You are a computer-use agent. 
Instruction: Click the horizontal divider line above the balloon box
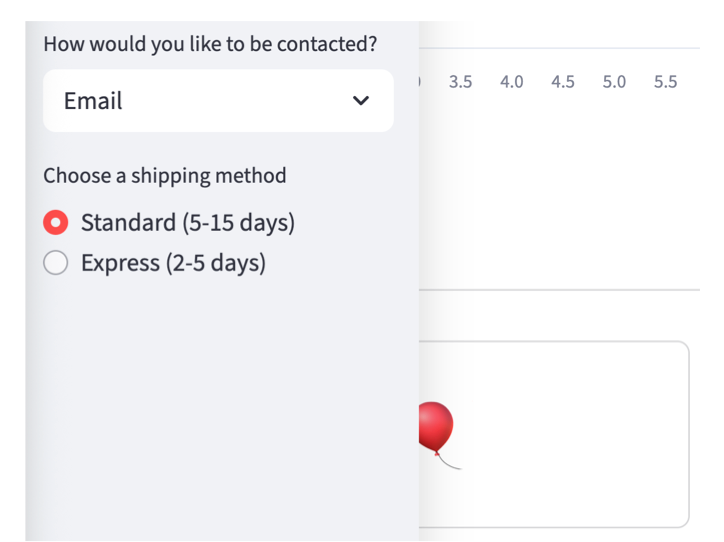560,290
